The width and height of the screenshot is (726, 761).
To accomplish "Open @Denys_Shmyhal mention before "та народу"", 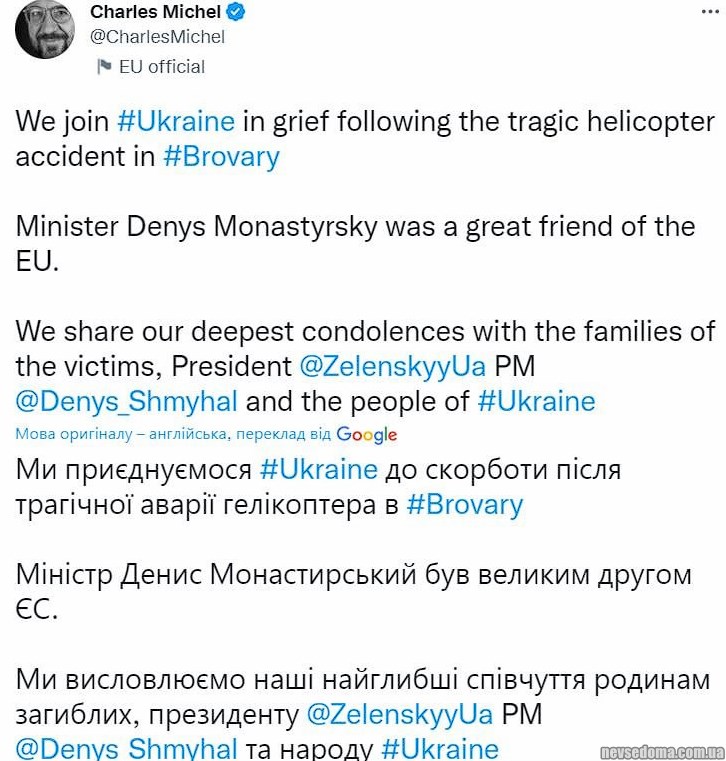I will click(x=127, y=749).
